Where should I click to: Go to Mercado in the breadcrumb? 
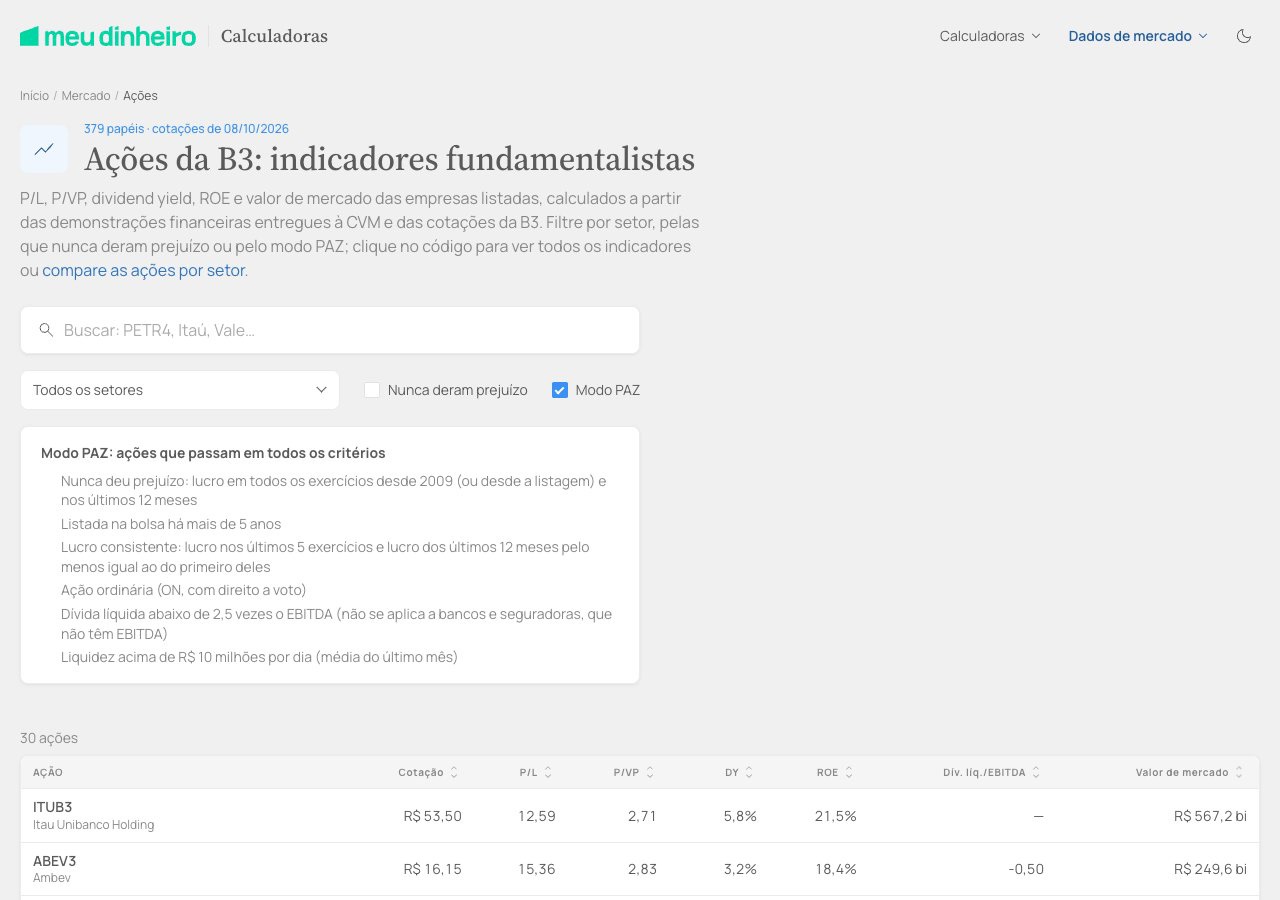(86, 96)
